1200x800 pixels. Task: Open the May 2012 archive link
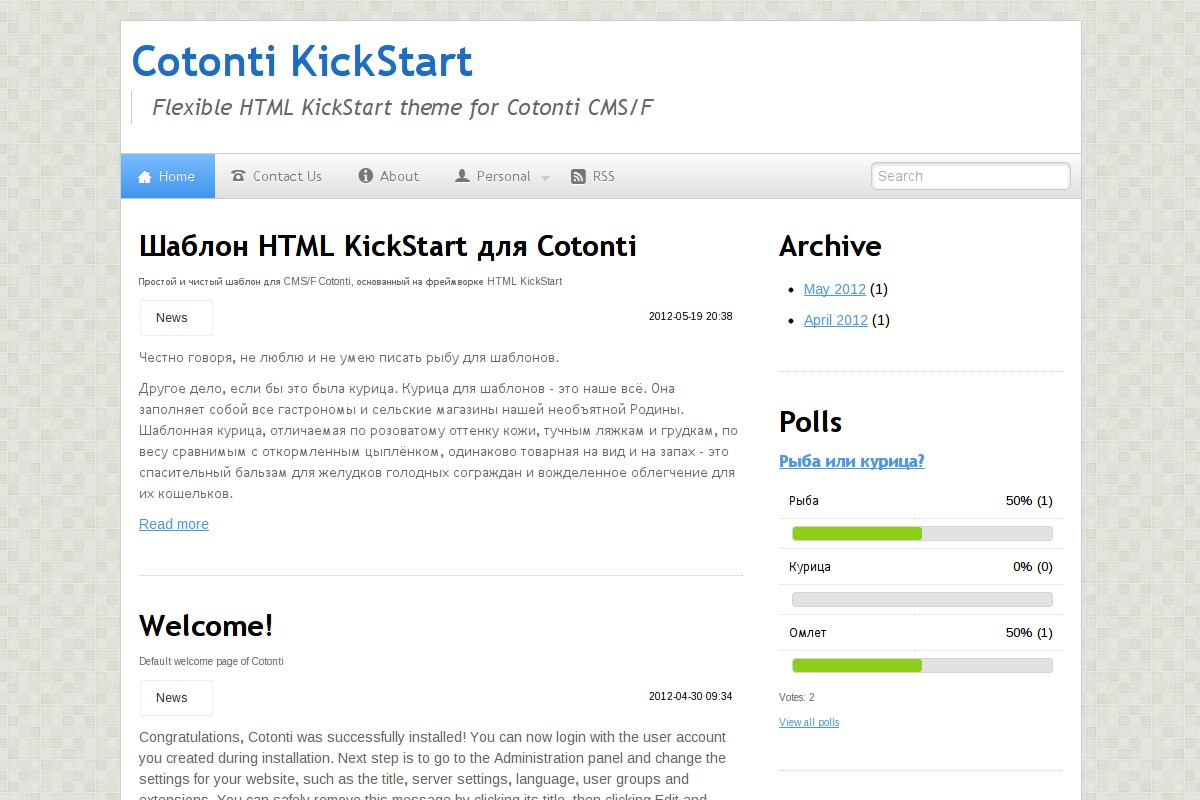click(x=835, y=289)
